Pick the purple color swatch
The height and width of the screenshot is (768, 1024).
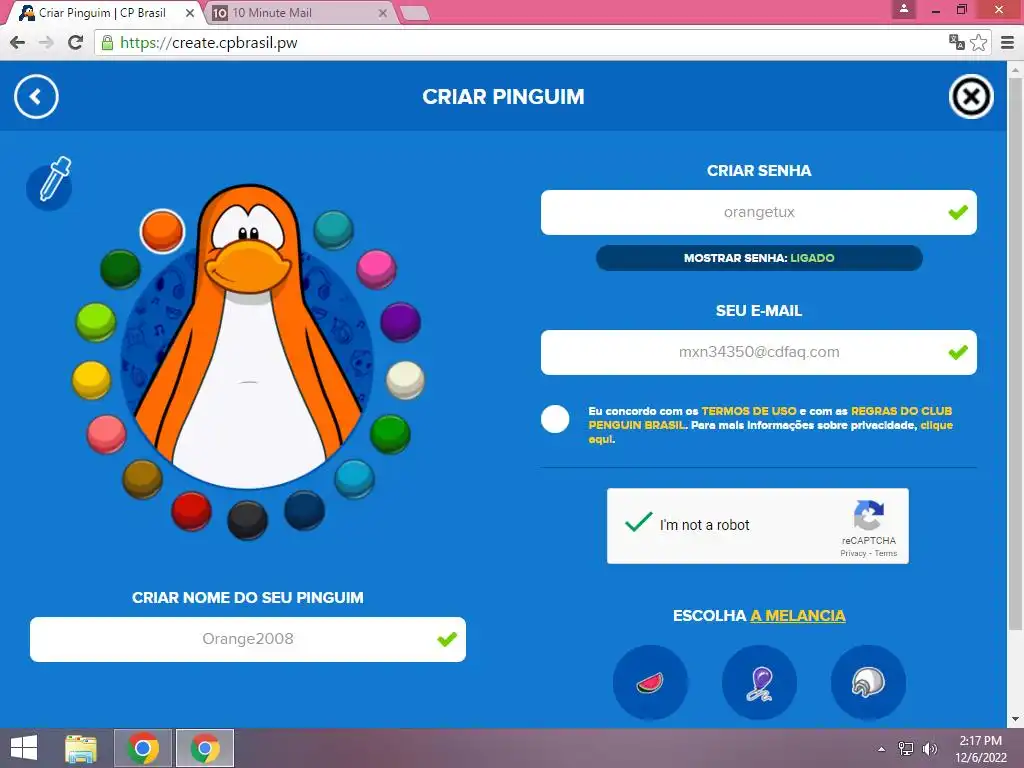(x=400, y=322)
